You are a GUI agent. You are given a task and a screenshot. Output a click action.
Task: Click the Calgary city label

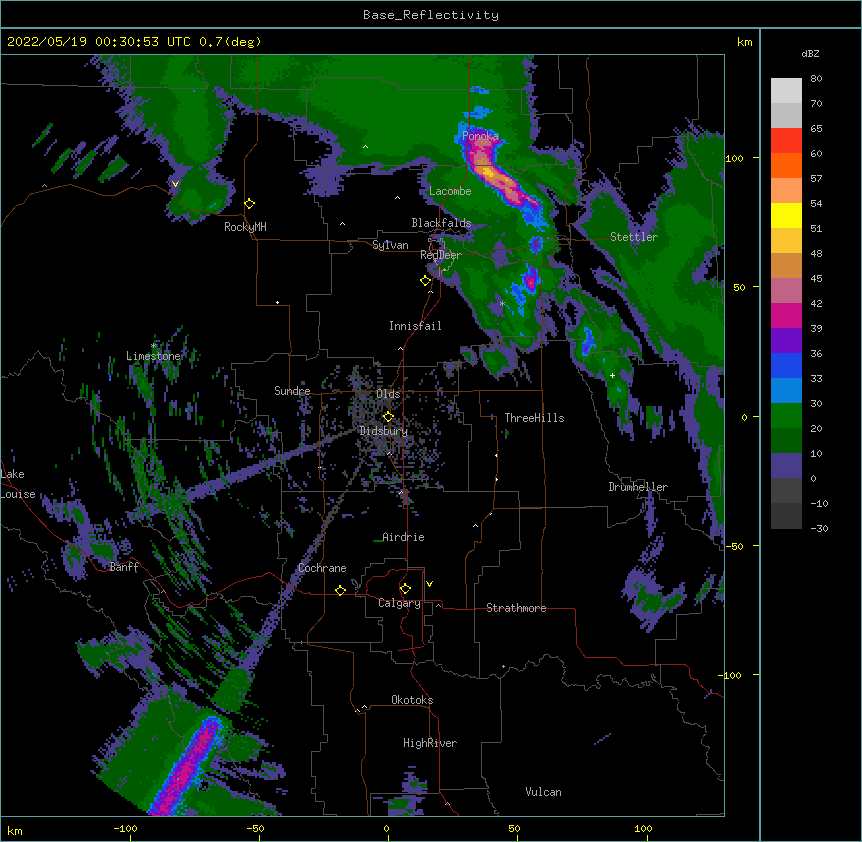(x=400, y=603)
